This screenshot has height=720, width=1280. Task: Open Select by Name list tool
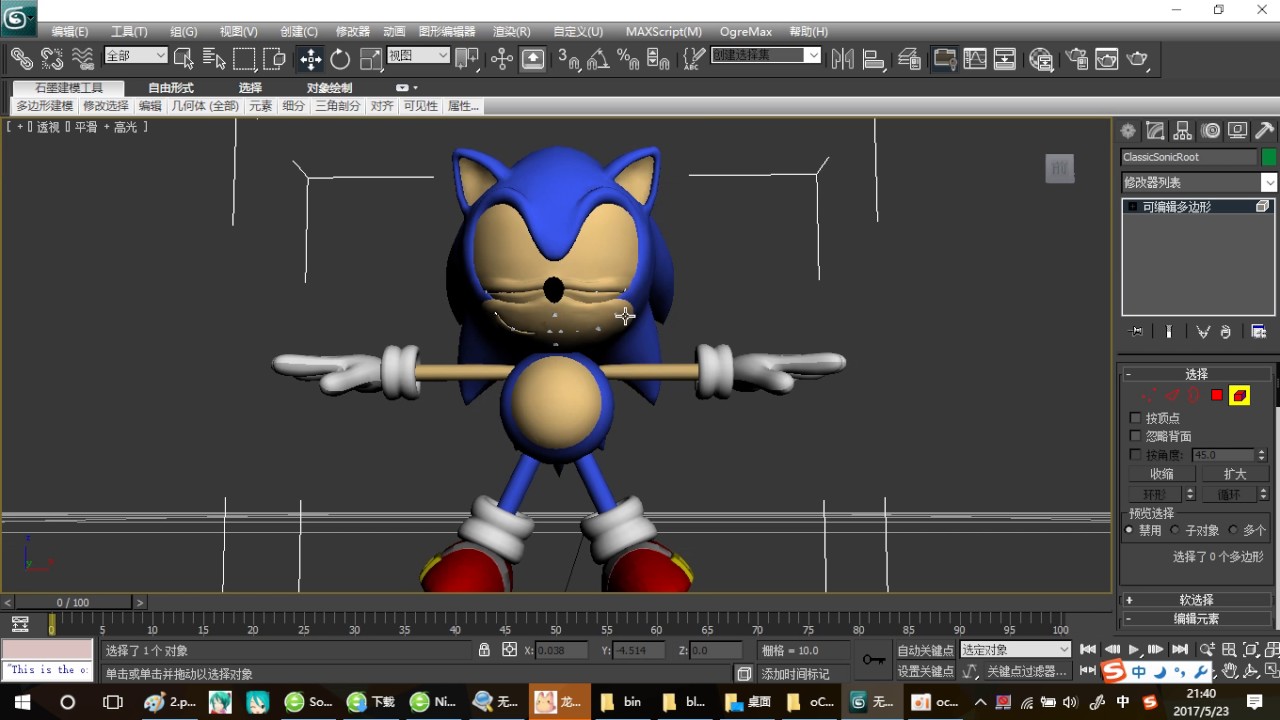click(x=213, y=58)
